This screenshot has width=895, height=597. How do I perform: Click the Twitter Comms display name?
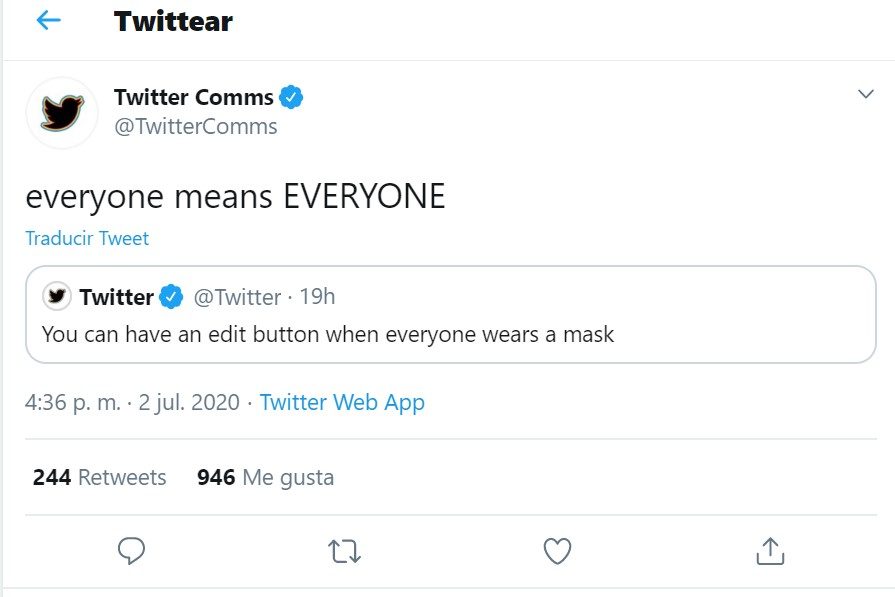pyautogui.click(x=193, y=98)
